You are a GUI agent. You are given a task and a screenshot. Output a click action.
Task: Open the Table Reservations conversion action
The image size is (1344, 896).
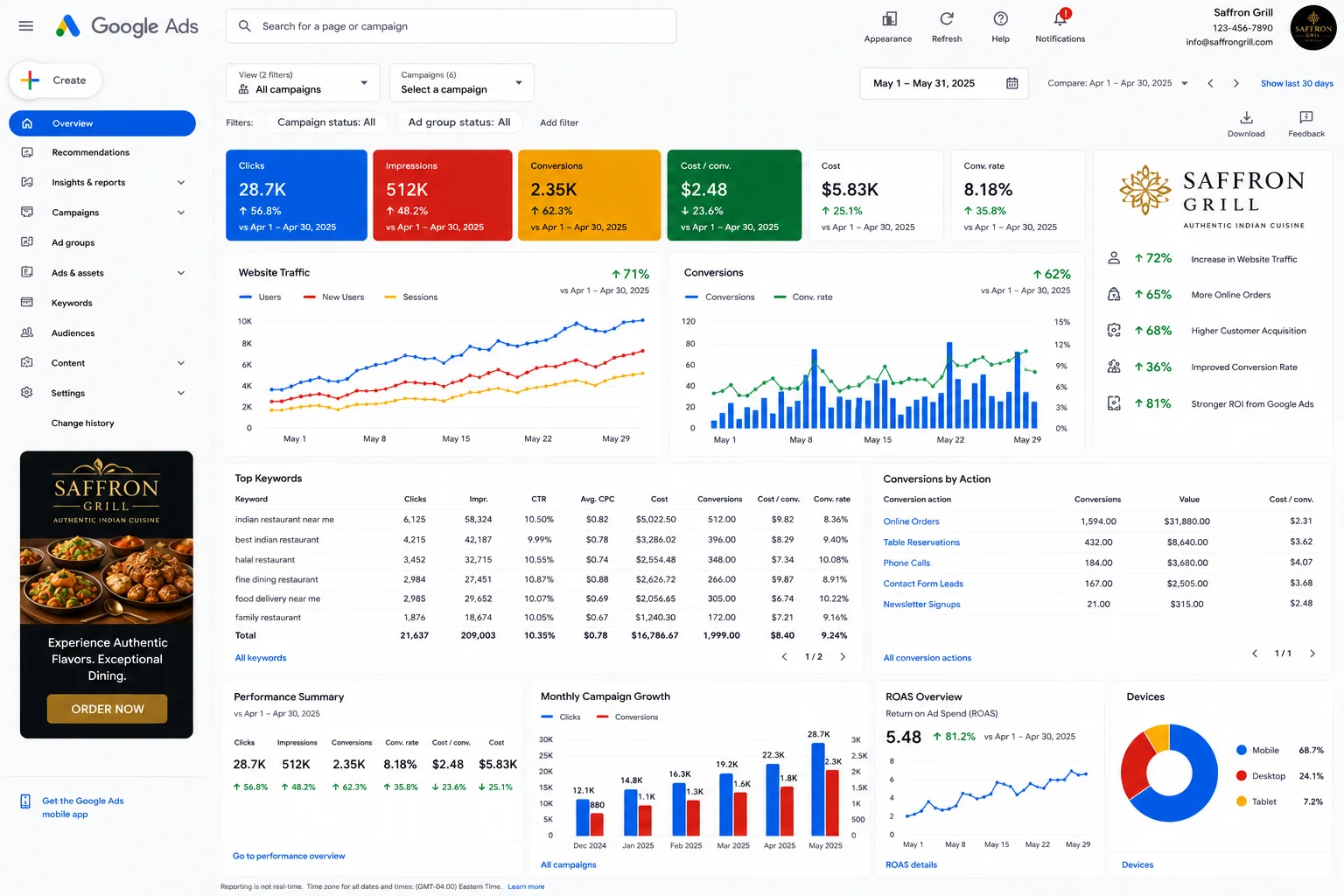(x=921, y=542)
